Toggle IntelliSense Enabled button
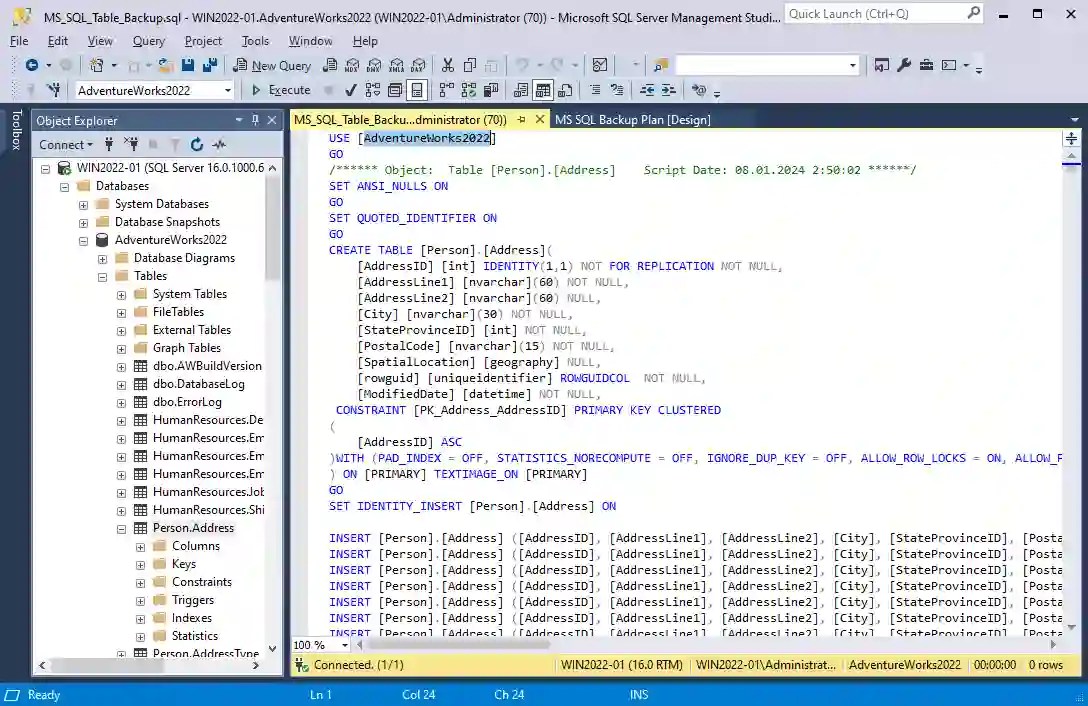This screenshot has height=706, width=1088. (x=417, y=90)
